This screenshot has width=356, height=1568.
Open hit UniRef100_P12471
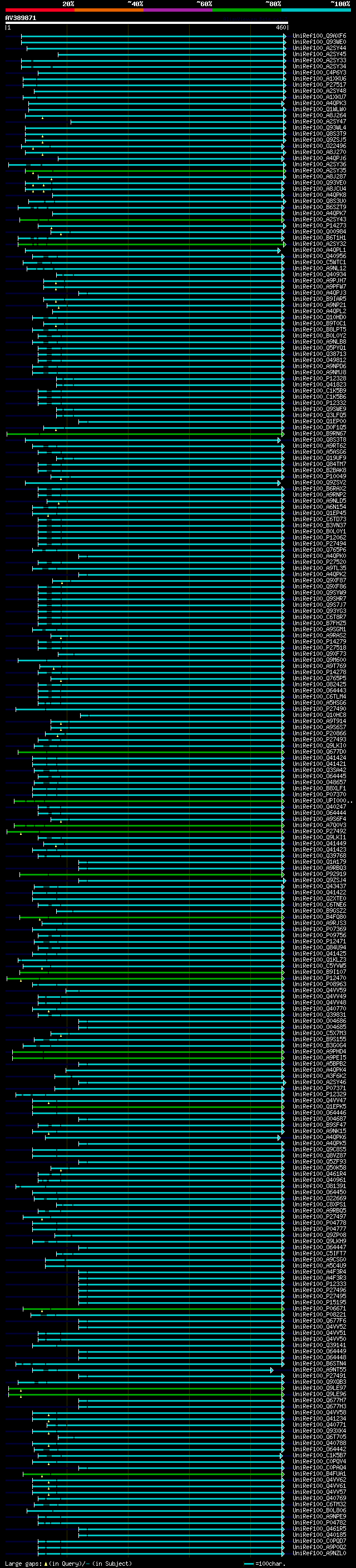pos(319,941)
